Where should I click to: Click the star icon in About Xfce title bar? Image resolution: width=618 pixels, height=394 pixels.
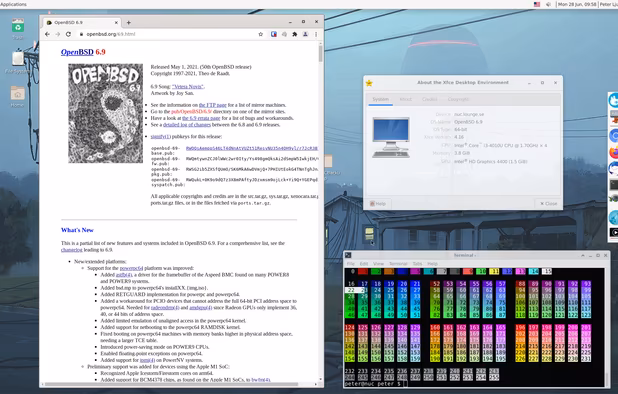(369, 83)
